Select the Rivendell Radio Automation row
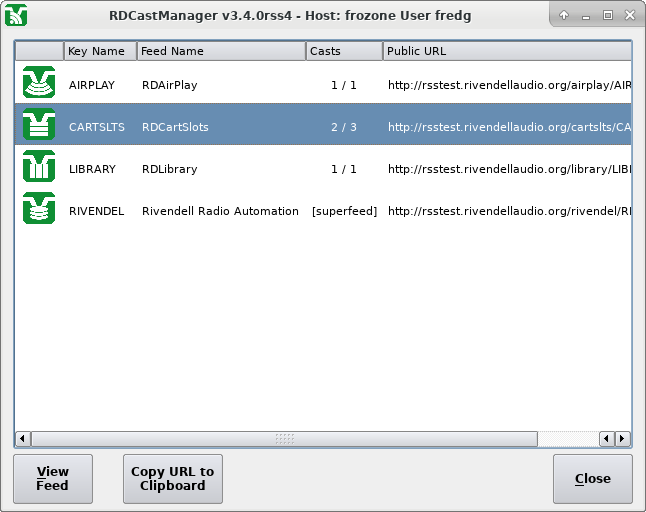Viewport: 646px width, 512px height. (x=220, y=211)
